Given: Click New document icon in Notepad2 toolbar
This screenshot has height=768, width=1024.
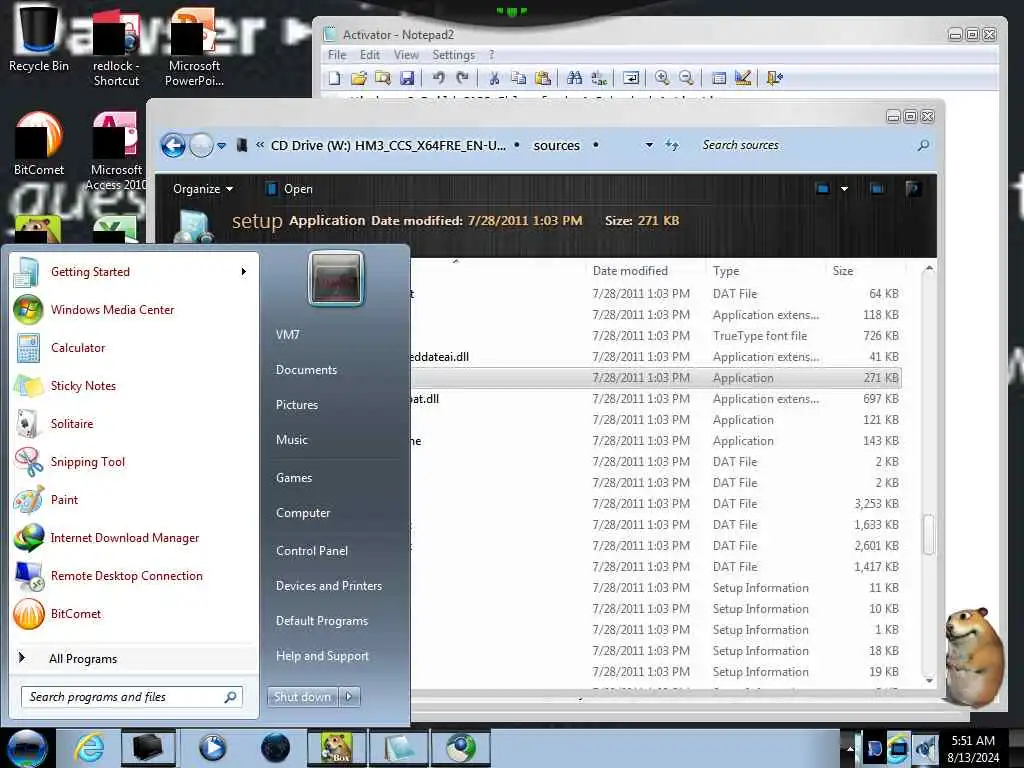Looking at the screenshot, I should coord(334,78).
